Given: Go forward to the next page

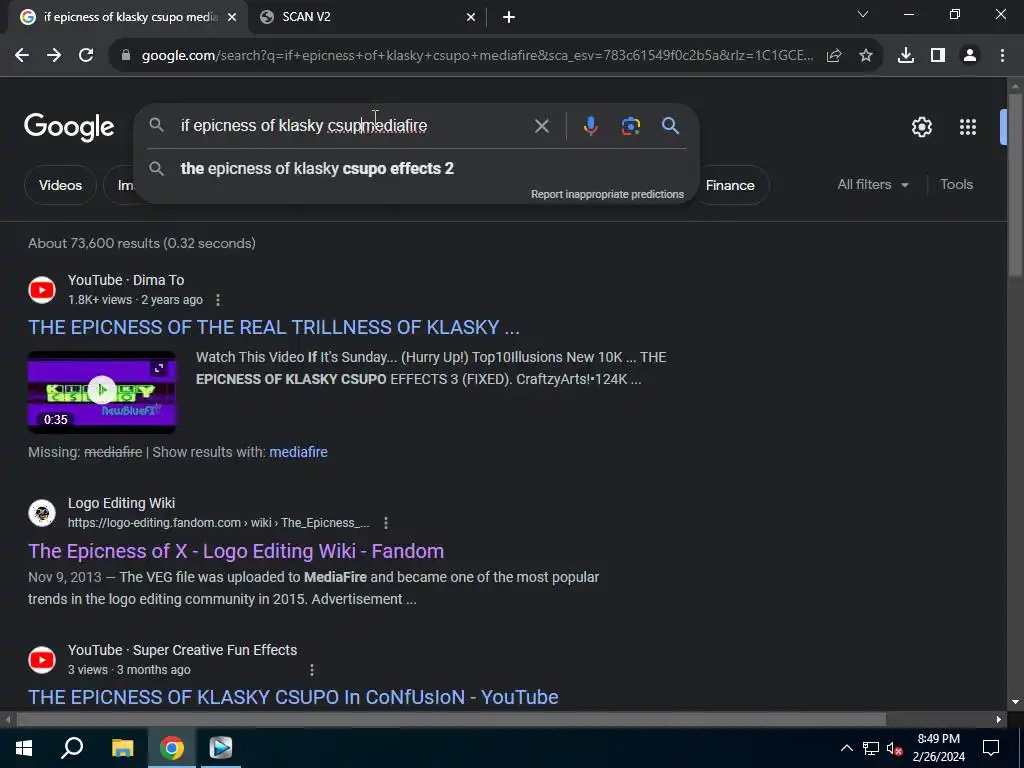Looking at the screenshot, I should (x=54, y=56).
